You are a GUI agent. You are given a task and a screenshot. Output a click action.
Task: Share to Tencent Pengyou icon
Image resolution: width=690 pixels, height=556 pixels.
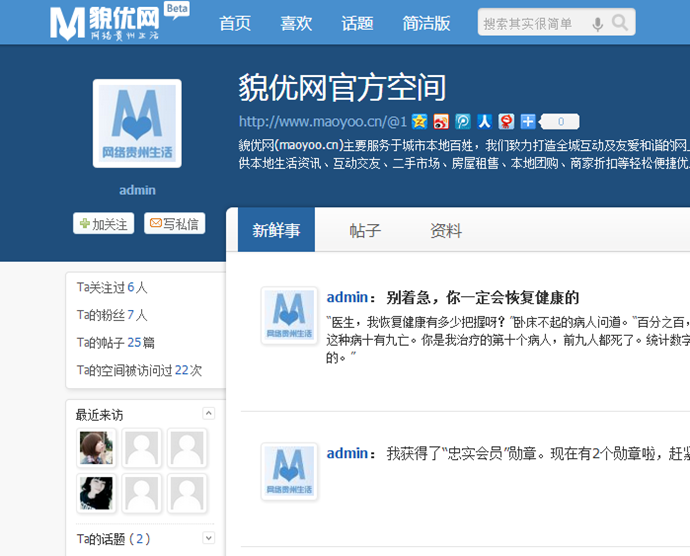coord(462,122)
